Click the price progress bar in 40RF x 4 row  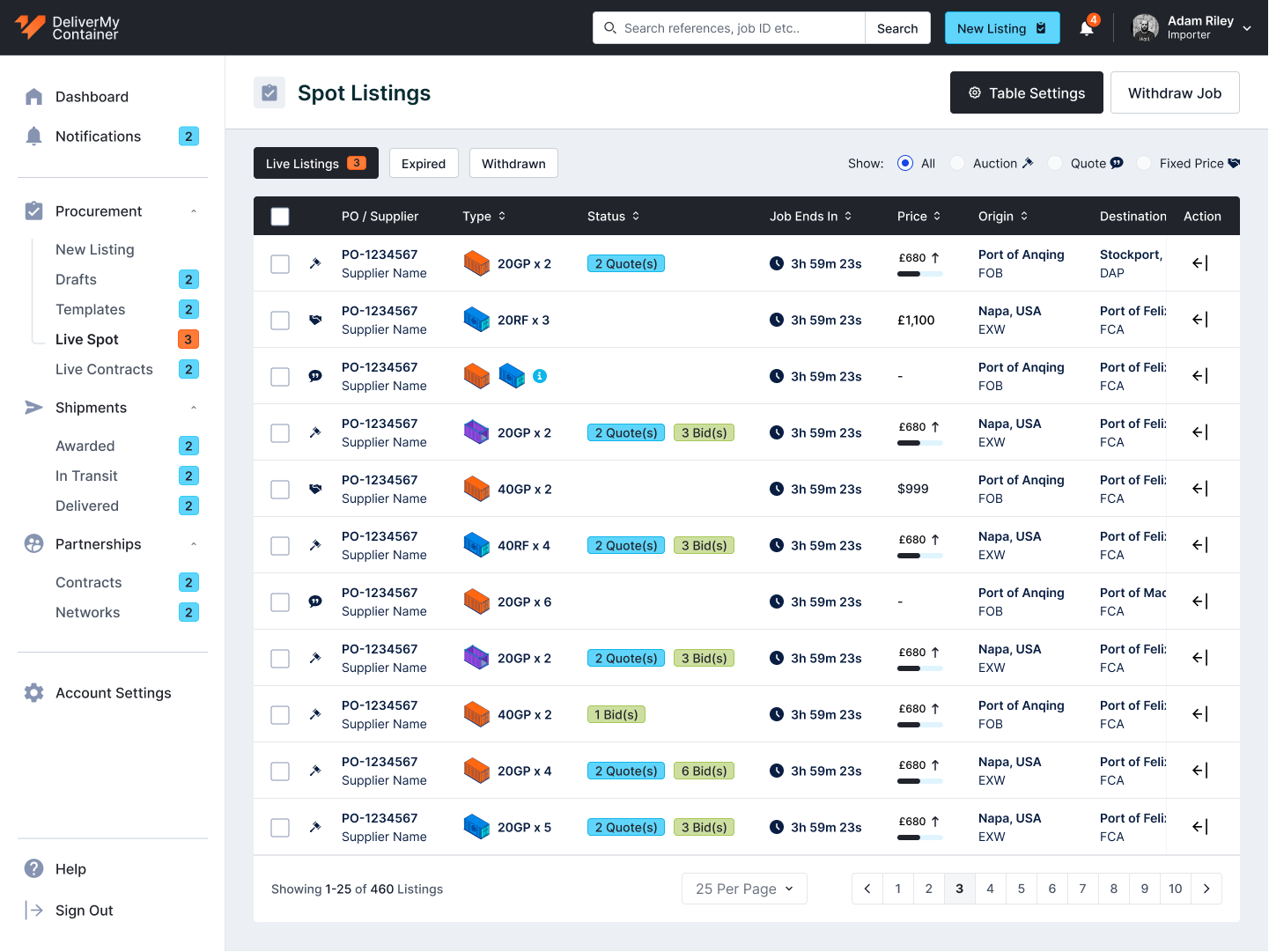[920, 556]
